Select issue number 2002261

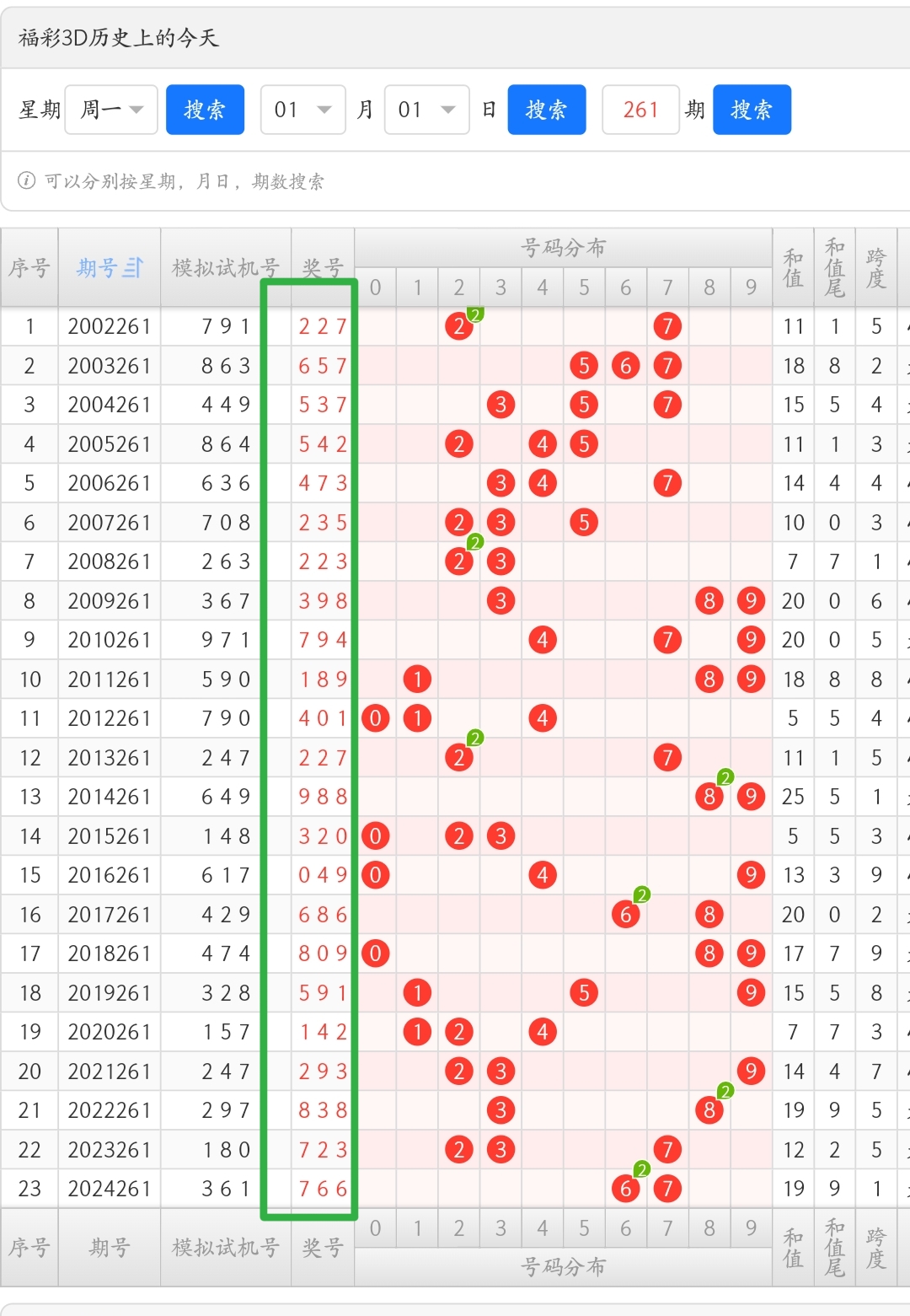coord(110,326)
